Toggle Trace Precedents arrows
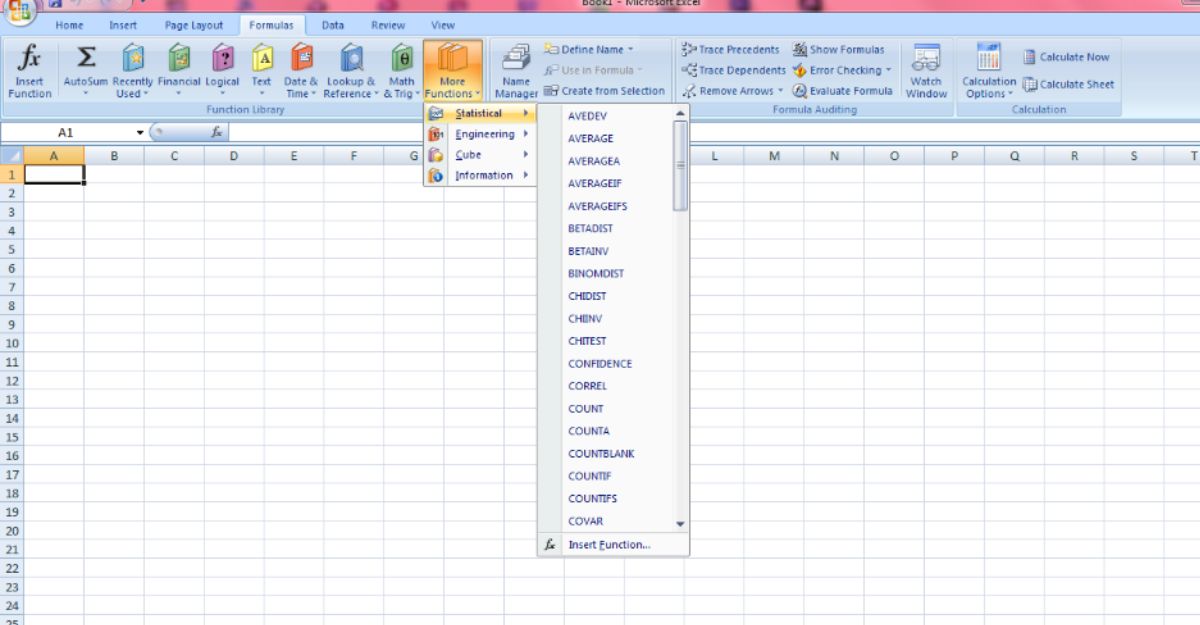The width and height of the screenshot is (1200, 625). (737, 48)
